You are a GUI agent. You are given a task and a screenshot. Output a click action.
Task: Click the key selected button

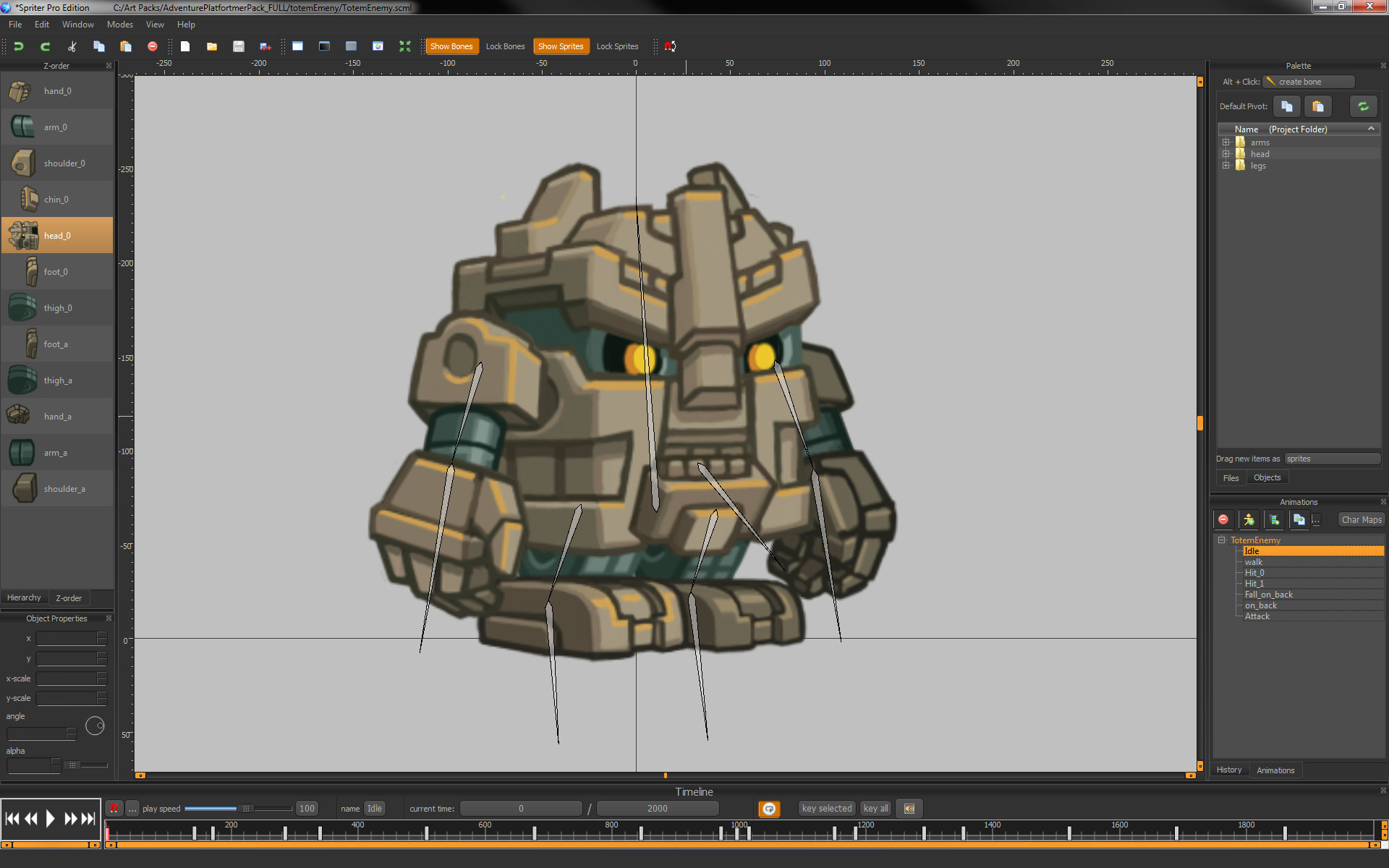point(826,809)
